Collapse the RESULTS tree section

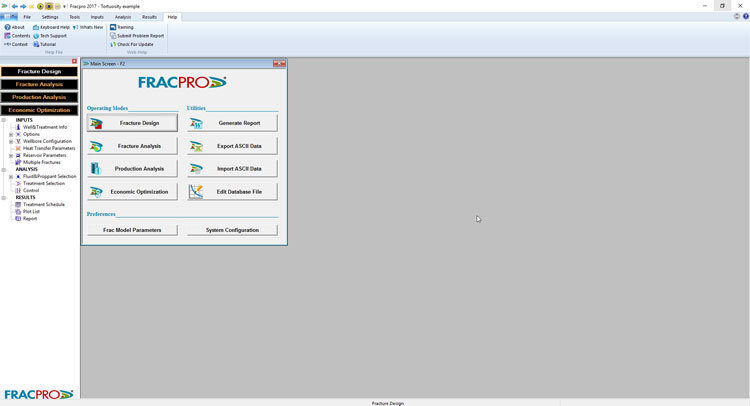4,198
